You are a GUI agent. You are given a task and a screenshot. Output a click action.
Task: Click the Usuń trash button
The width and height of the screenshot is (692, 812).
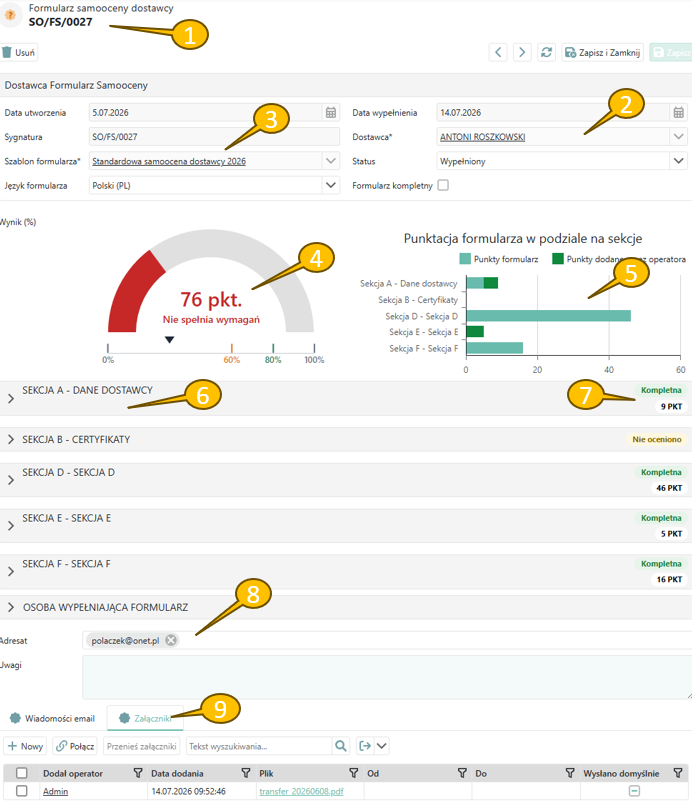[19, 52]
